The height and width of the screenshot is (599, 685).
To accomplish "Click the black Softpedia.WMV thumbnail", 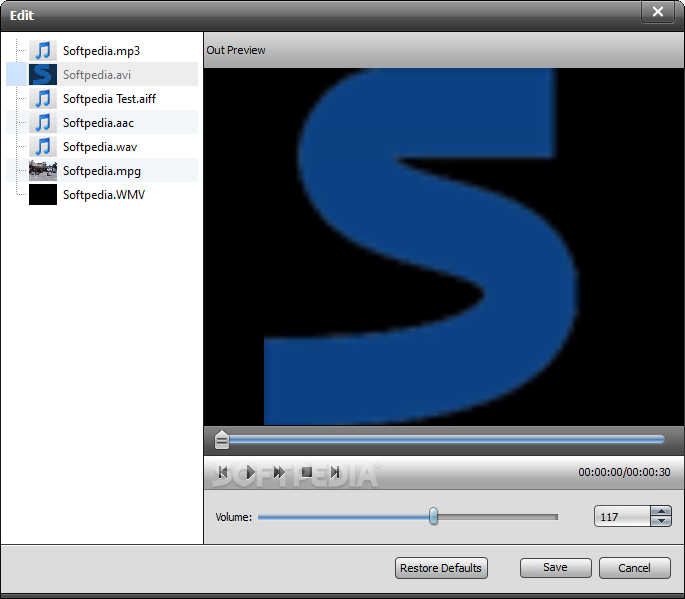I will (43, 194).
